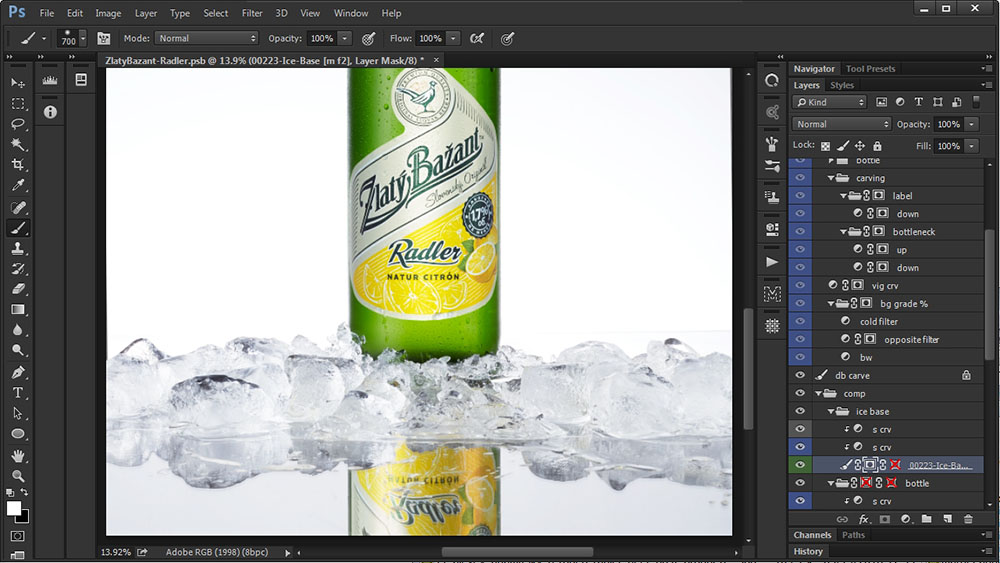Open the Layer menu
This screenshot has height=563, width=1000.
[145, 13]
